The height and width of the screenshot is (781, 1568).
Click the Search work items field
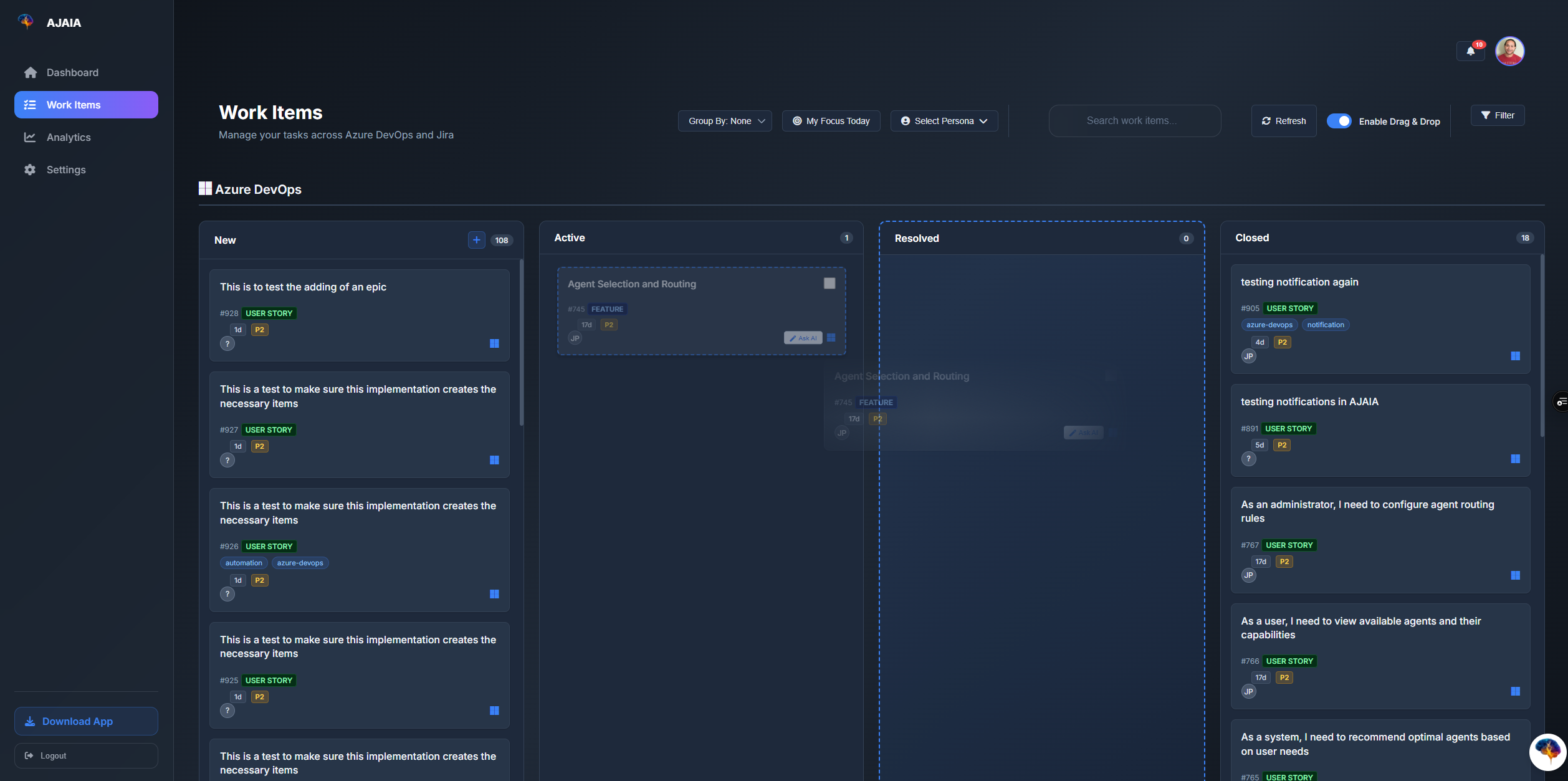point(1134,121)
